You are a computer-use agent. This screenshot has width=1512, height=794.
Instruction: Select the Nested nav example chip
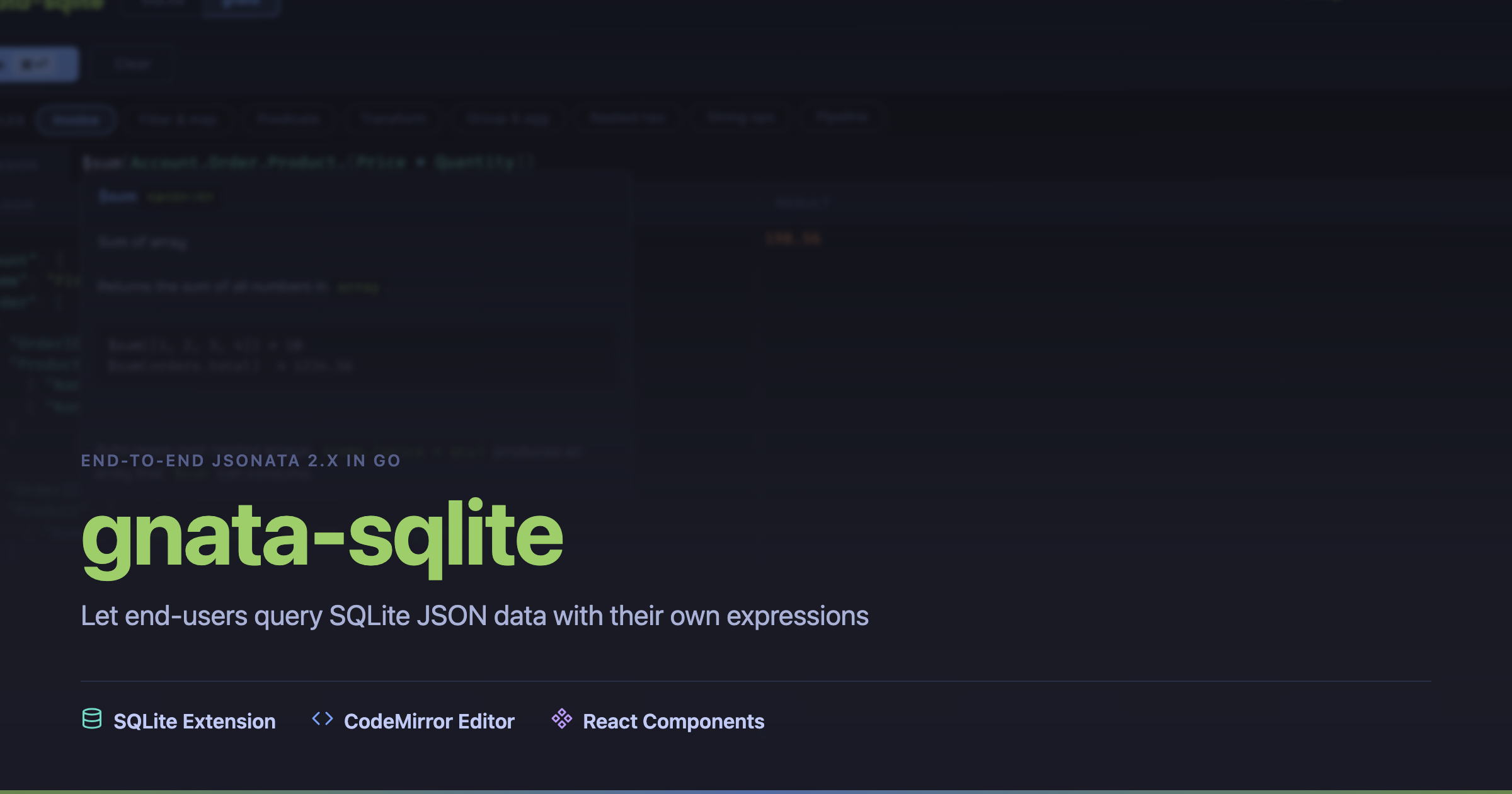click(627, 118)
